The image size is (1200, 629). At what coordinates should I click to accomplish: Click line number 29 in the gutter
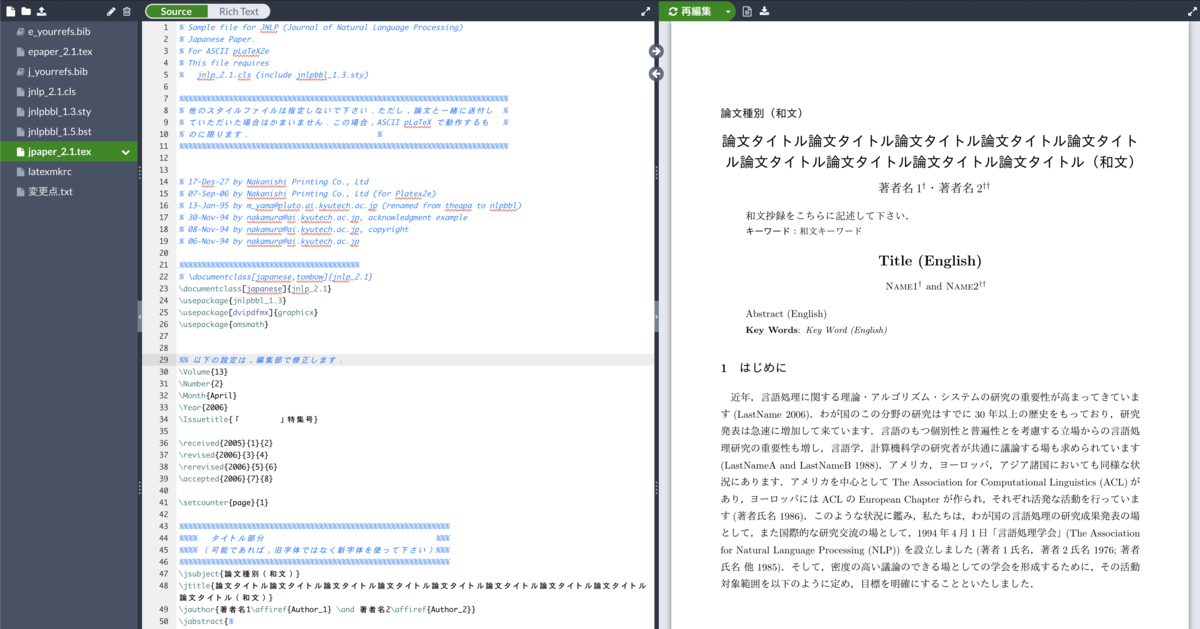162,360
